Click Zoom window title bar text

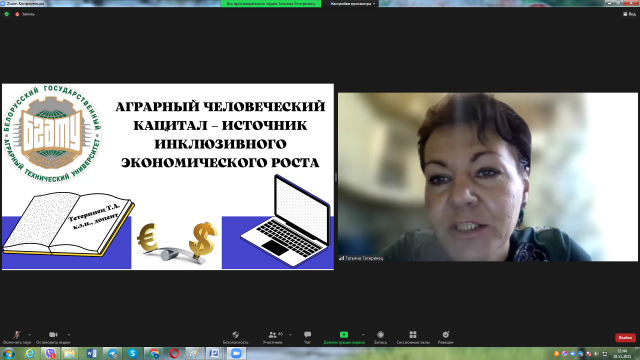25,3
